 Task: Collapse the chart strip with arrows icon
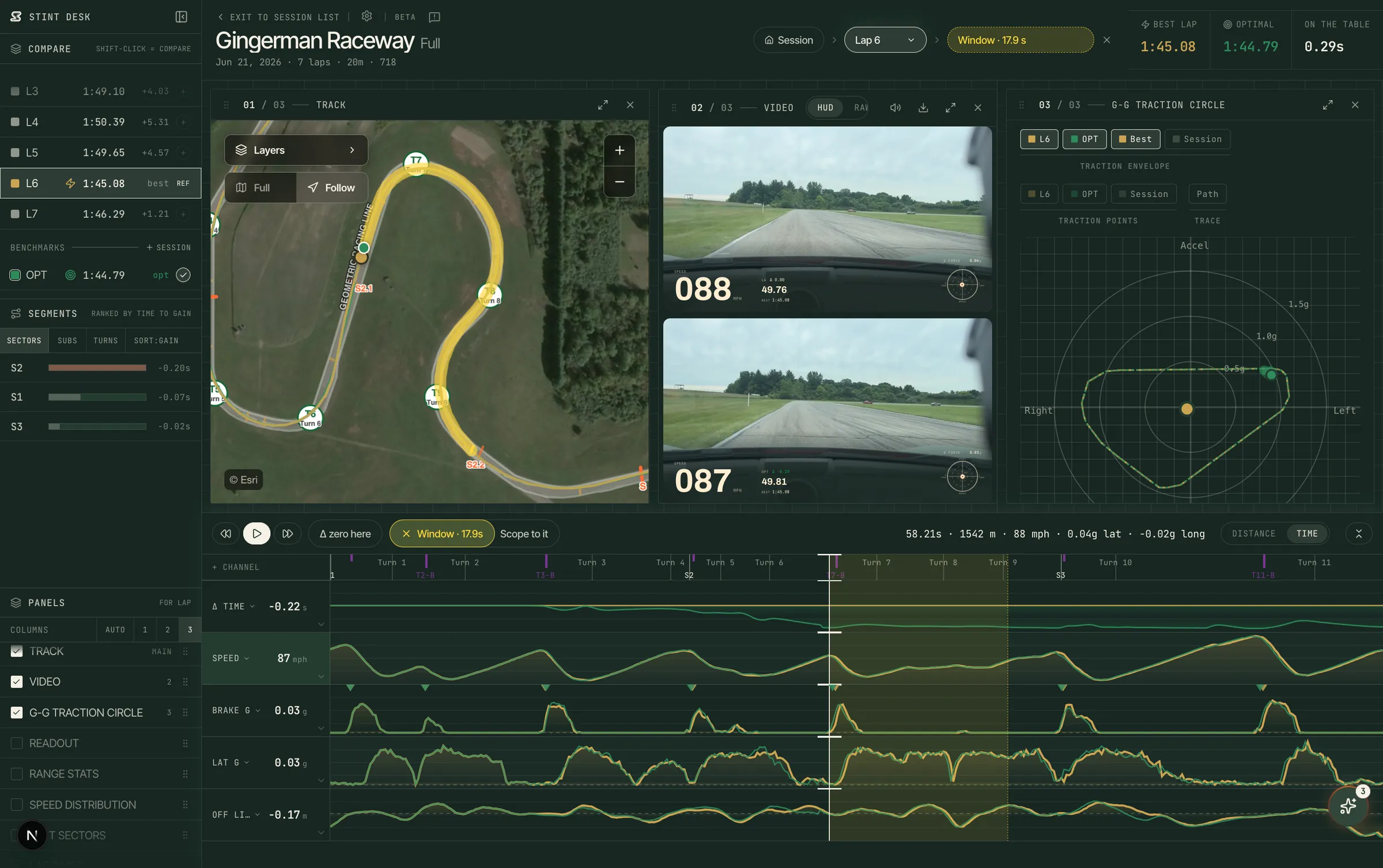click(1359, 533)
